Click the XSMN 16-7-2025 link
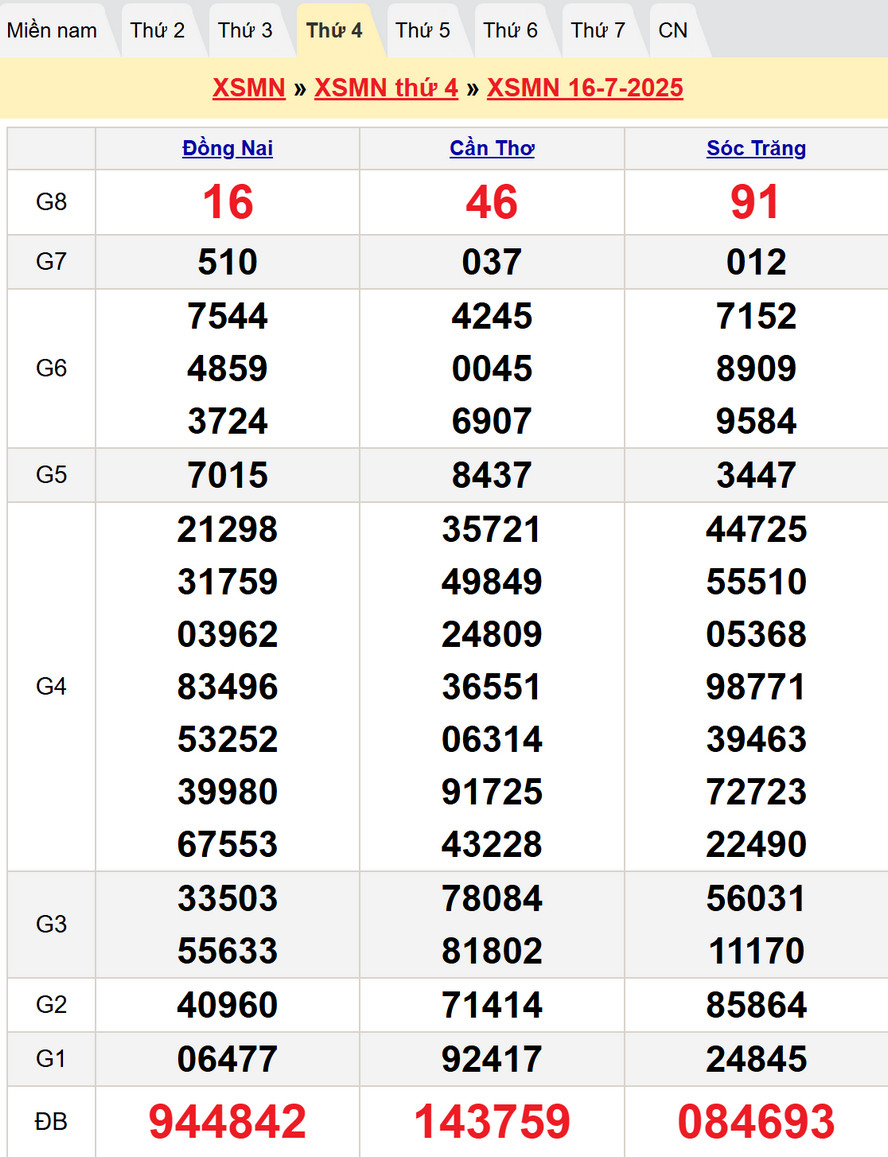Image resolution: width=888 pixels, height=1157 pixels. pyautogui.click(x=585, y=88)
